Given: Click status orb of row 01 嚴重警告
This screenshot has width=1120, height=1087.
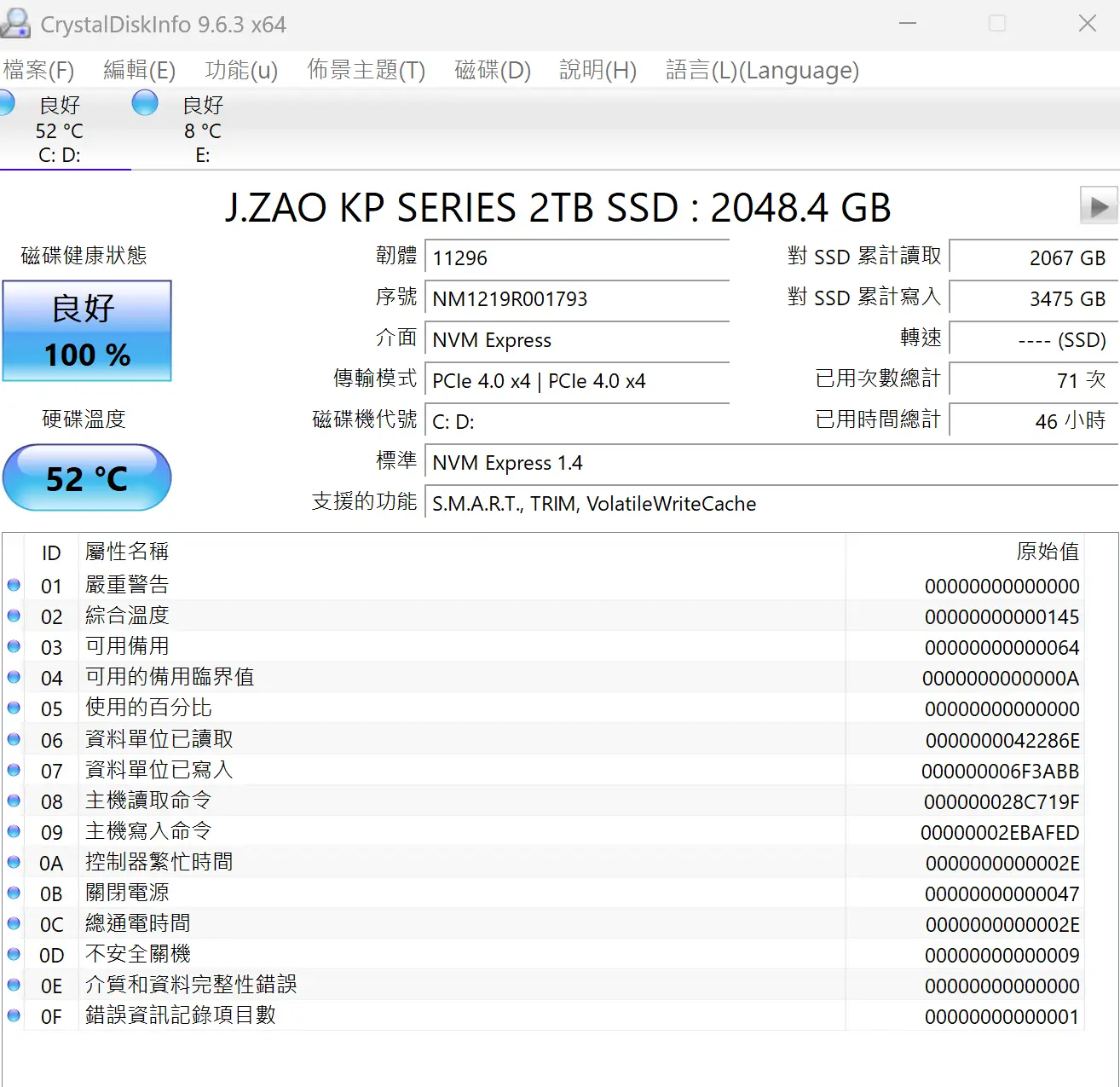Looking at the screenshot, I should [14, 585].
